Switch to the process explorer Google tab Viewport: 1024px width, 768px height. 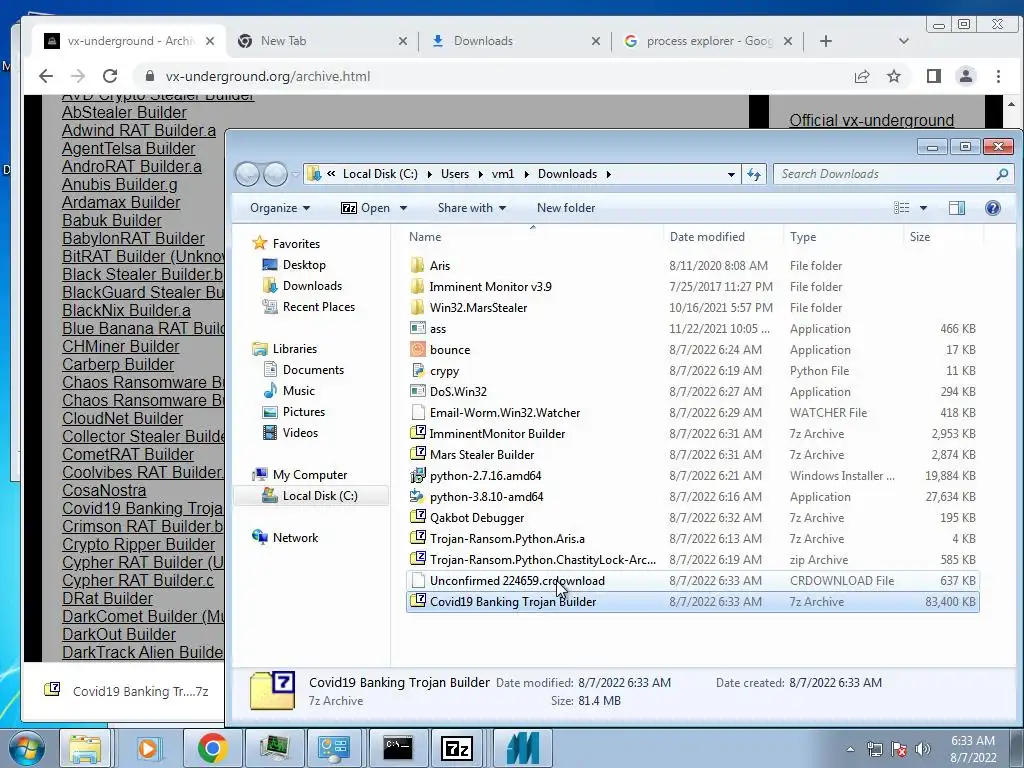click(708, 41)
